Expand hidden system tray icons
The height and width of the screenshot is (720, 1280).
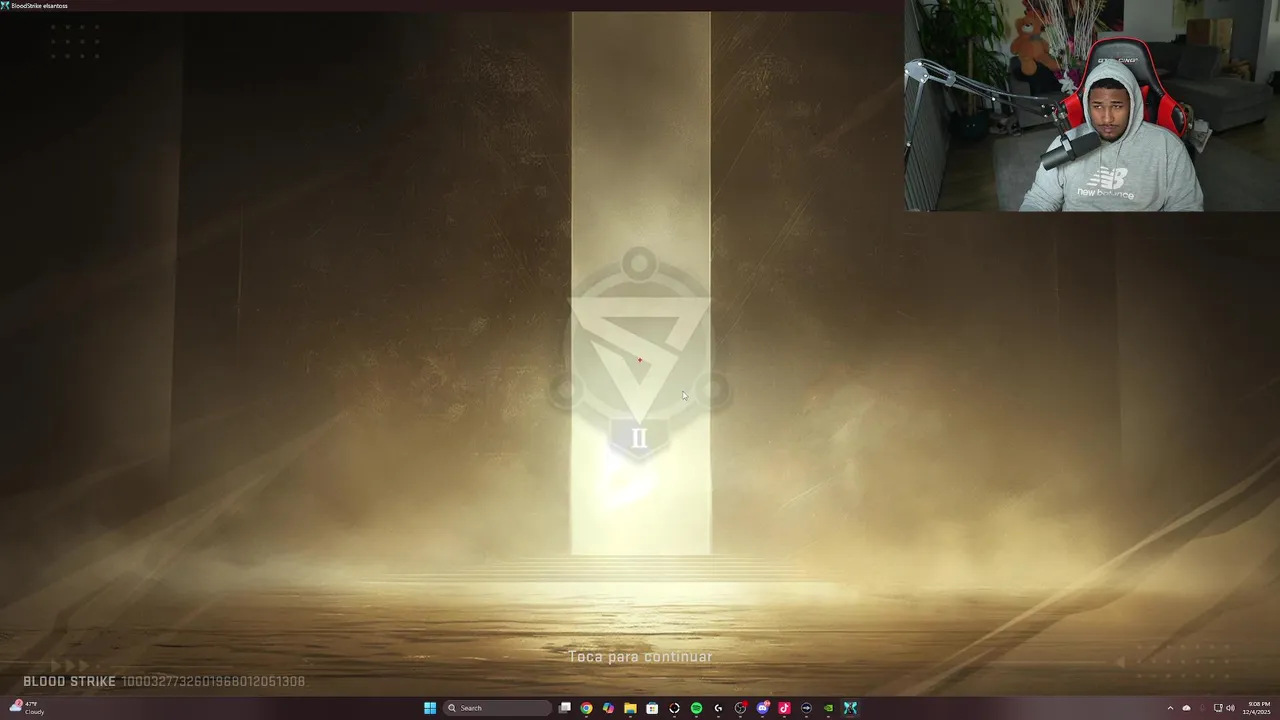point(1171,708)
